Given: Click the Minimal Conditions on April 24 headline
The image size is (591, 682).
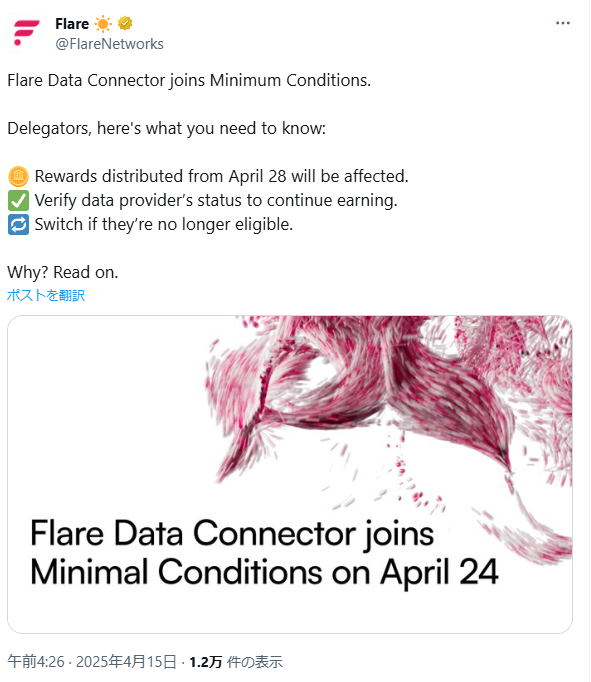Looking at the screenshot, I should [x=264, y=572].
